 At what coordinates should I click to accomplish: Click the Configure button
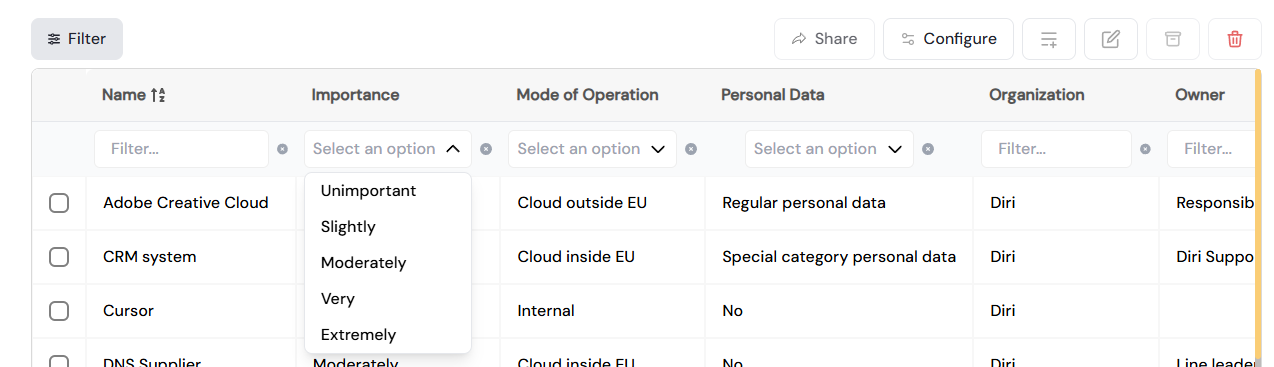click(948, 39)
